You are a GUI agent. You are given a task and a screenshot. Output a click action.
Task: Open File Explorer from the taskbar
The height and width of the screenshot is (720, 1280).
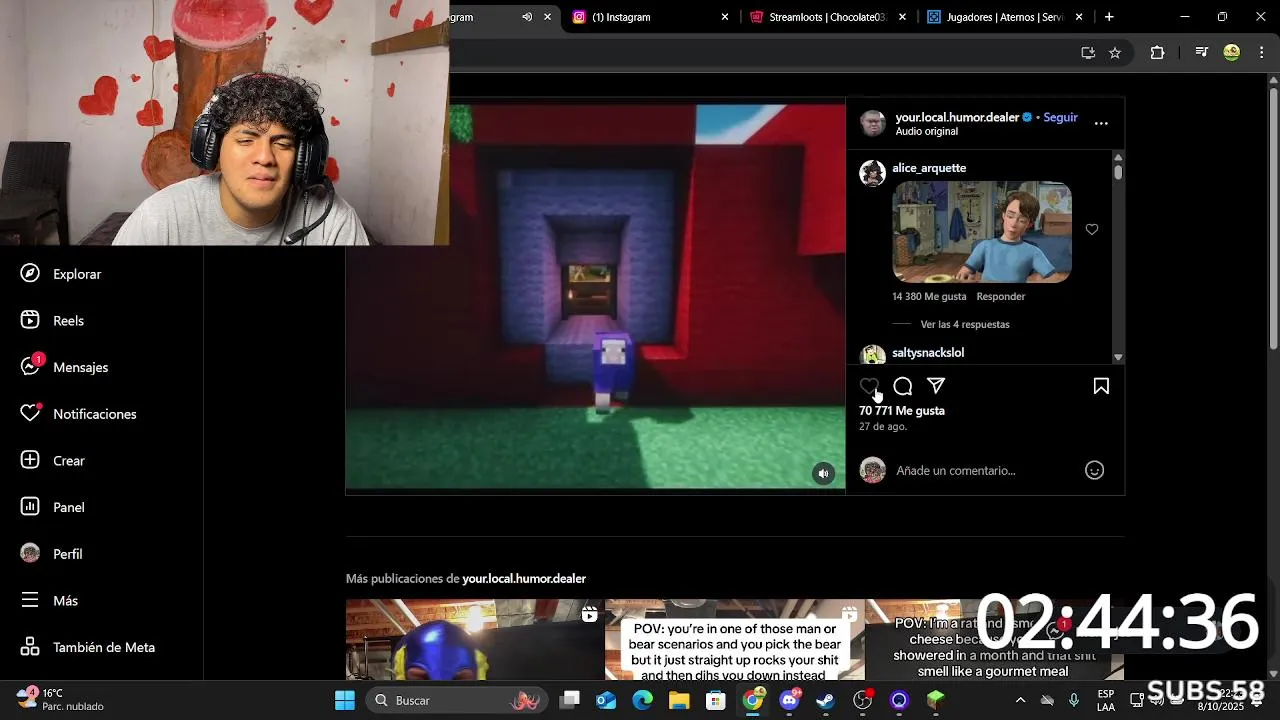[x=679, y=700]
